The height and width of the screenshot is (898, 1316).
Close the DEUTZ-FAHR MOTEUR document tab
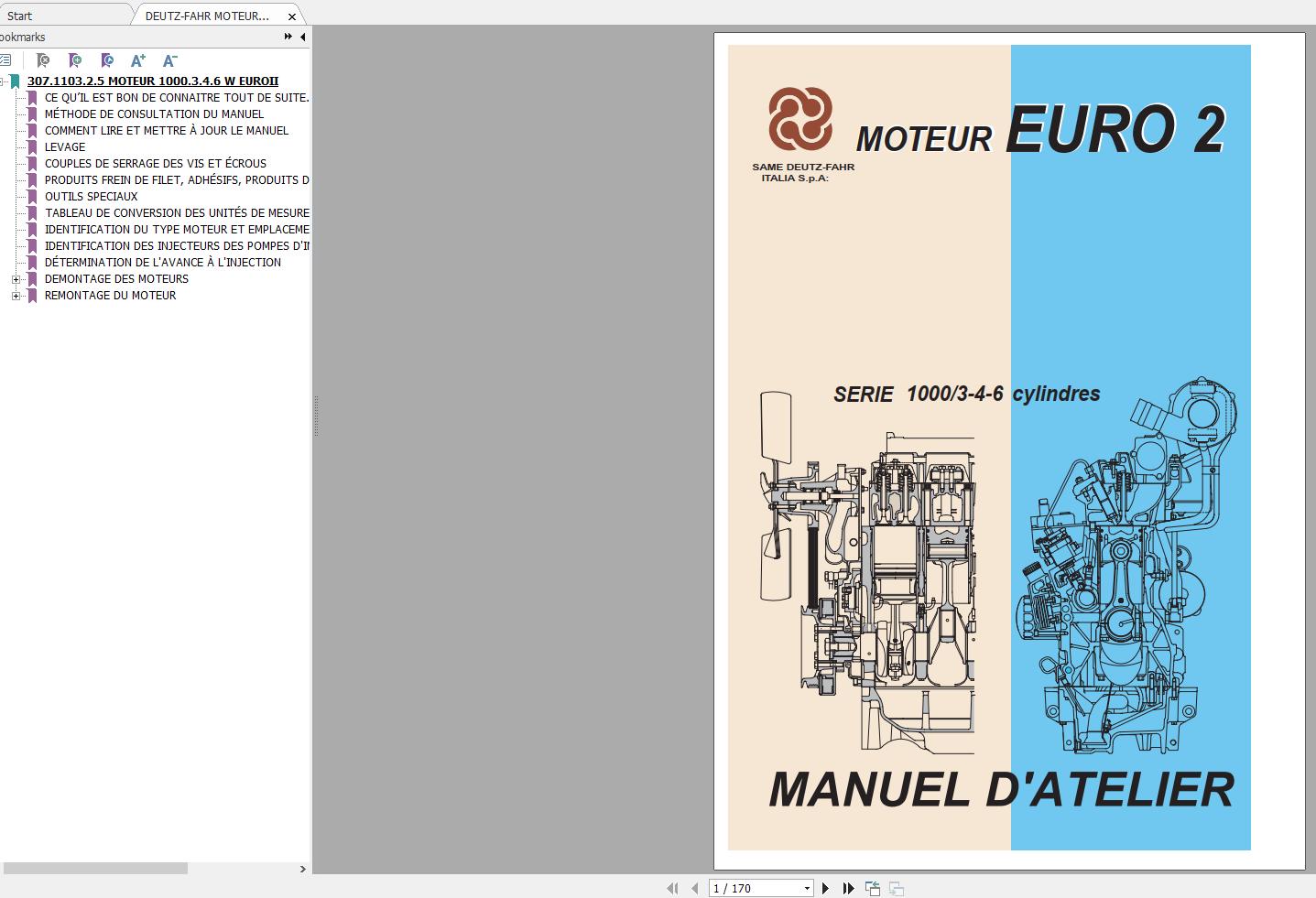(x=292, y=16)
